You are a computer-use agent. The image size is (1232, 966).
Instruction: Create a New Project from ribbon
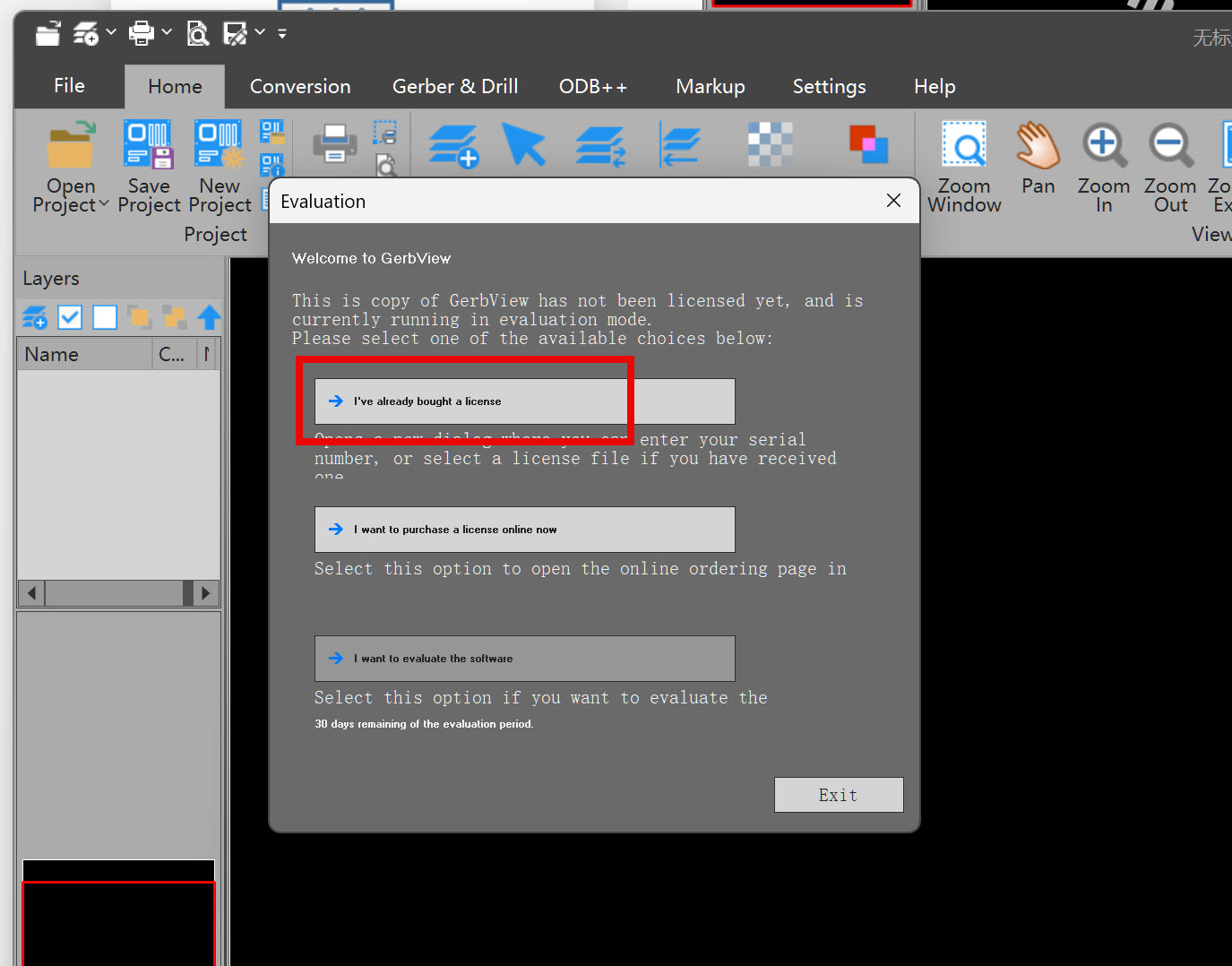tap(220, 146)
